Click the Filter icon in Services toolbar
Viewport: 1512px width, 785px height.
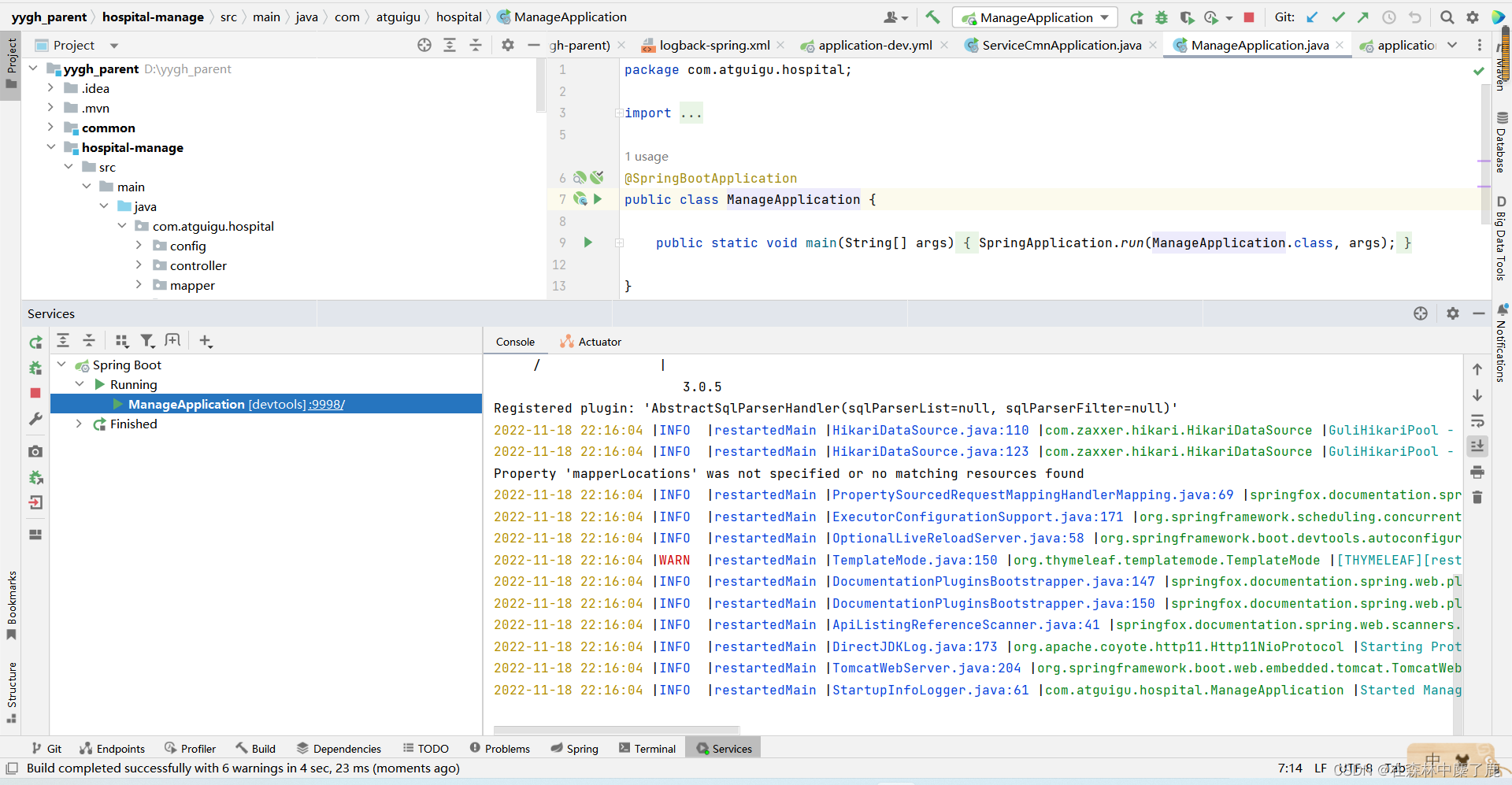[x=147, y=341]
